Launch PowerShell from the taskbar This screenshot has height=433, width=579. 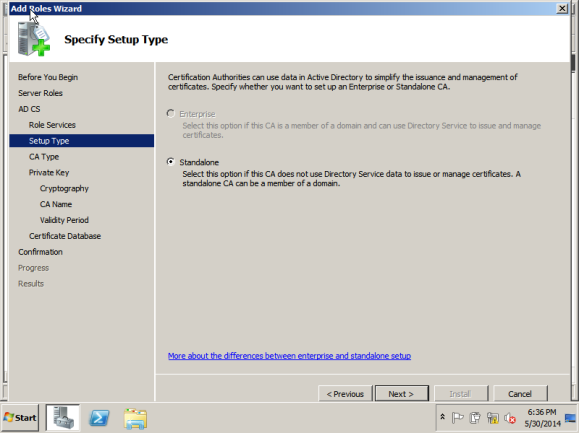click(x=99, y=418)
